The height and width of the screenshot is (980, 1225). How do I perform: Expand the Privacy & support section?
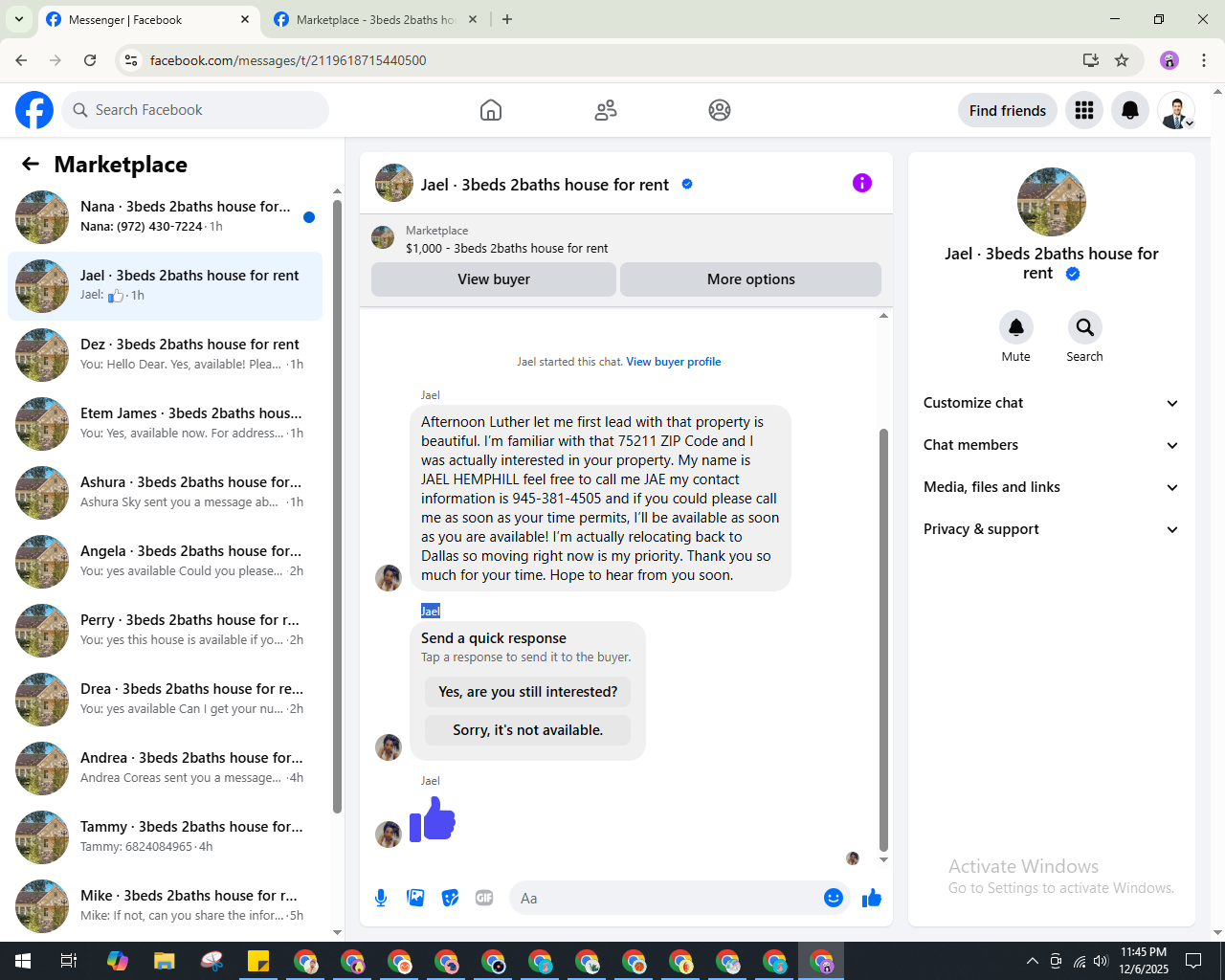pyautogui.click(x=1052, y=529)
